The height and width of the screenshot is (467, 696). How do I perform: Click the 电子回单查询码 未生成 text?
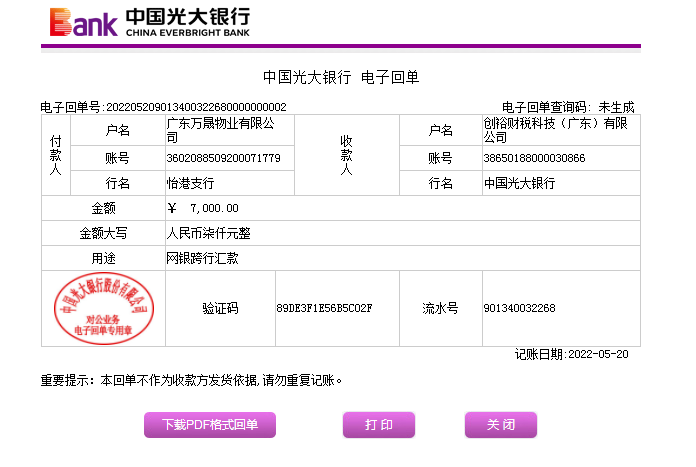(x=568, y=107)
